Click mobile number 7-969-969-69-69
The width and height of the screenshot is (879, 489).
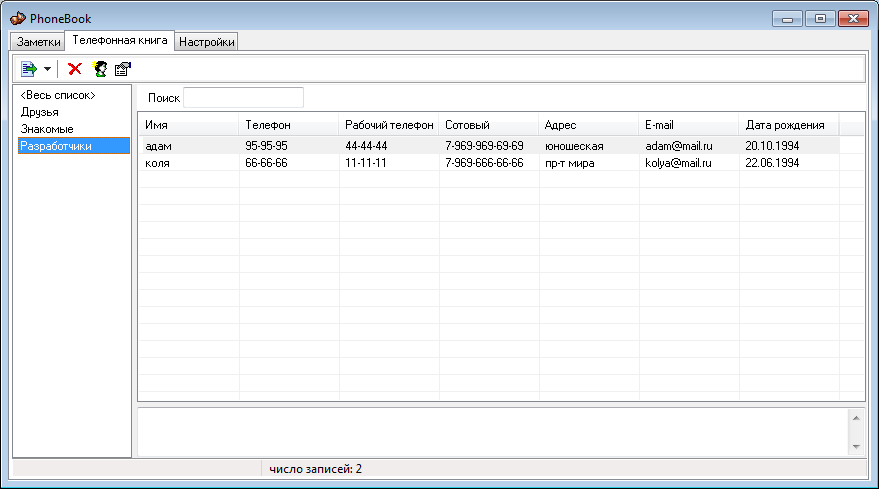(x=484, y=146)
